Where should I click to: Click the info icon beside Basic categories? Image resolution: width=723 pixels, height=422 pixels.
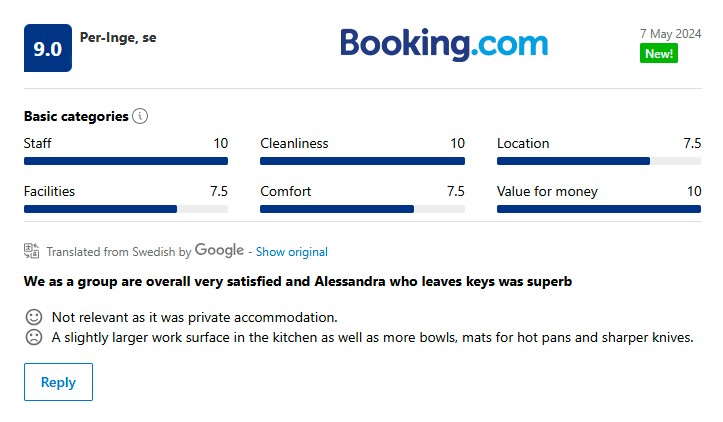pyautogui.click(x=140, y=116)
